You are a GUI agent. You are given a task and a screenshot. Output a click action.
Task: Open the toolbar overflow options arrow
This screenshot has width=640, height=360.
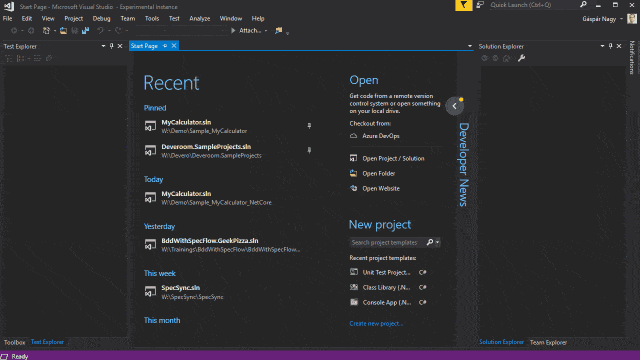click(287, 33)
